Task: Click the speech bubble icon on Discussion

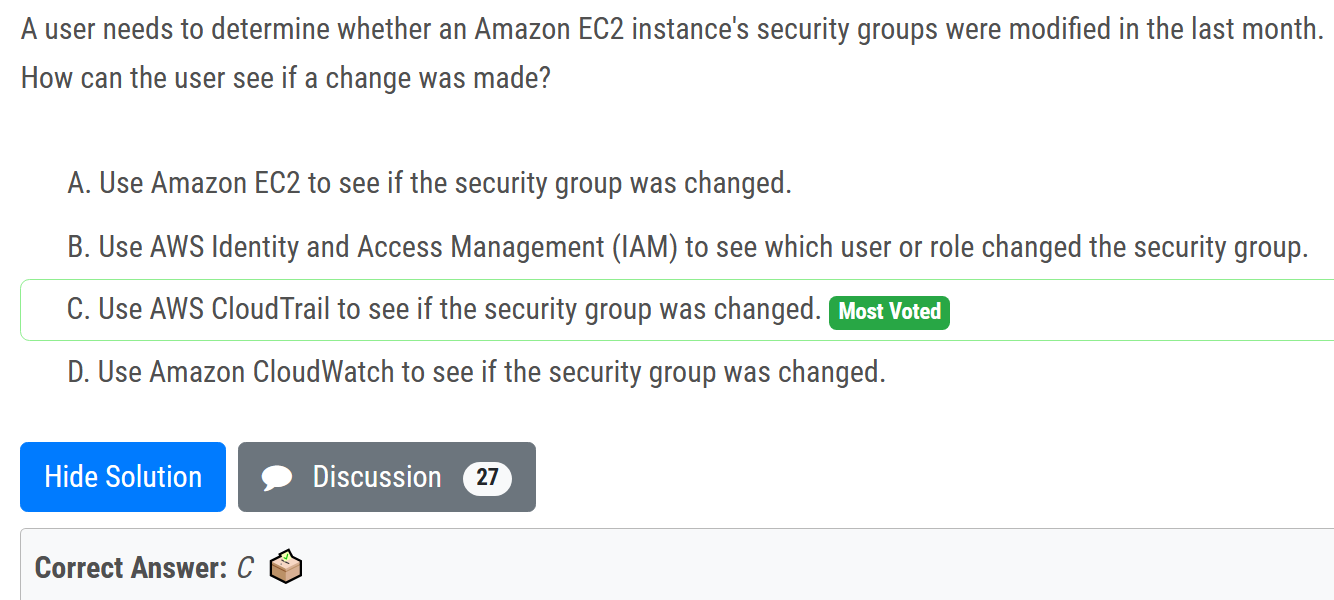Action: [277, 478]
